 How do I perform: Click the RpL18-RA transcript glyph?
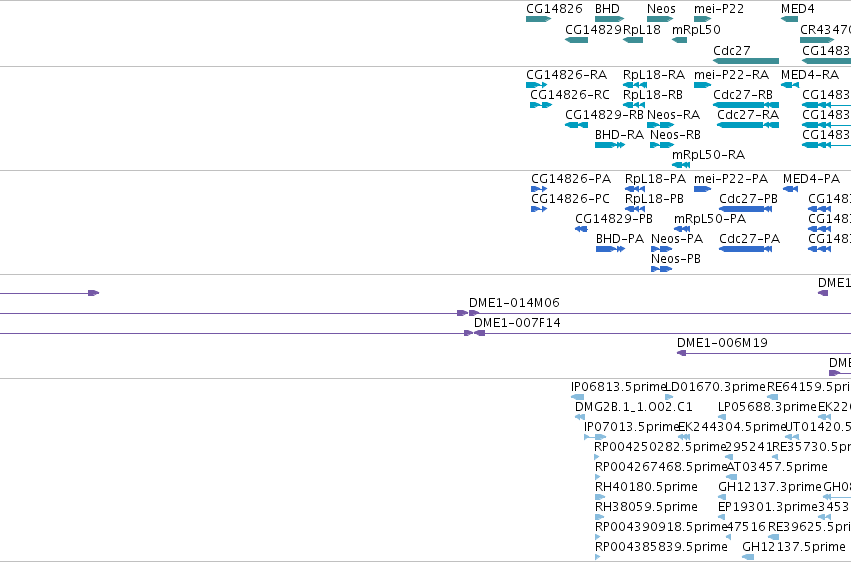pos(634,85)
